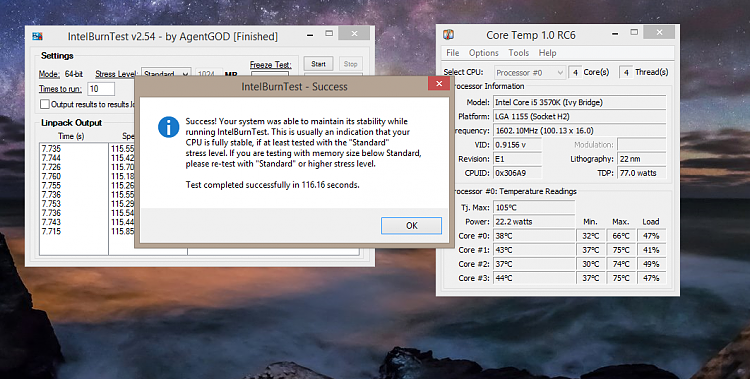The width and height of the screenshot is (750, 379).
Task: Click OK in the Success dialog
Action: 411,225
